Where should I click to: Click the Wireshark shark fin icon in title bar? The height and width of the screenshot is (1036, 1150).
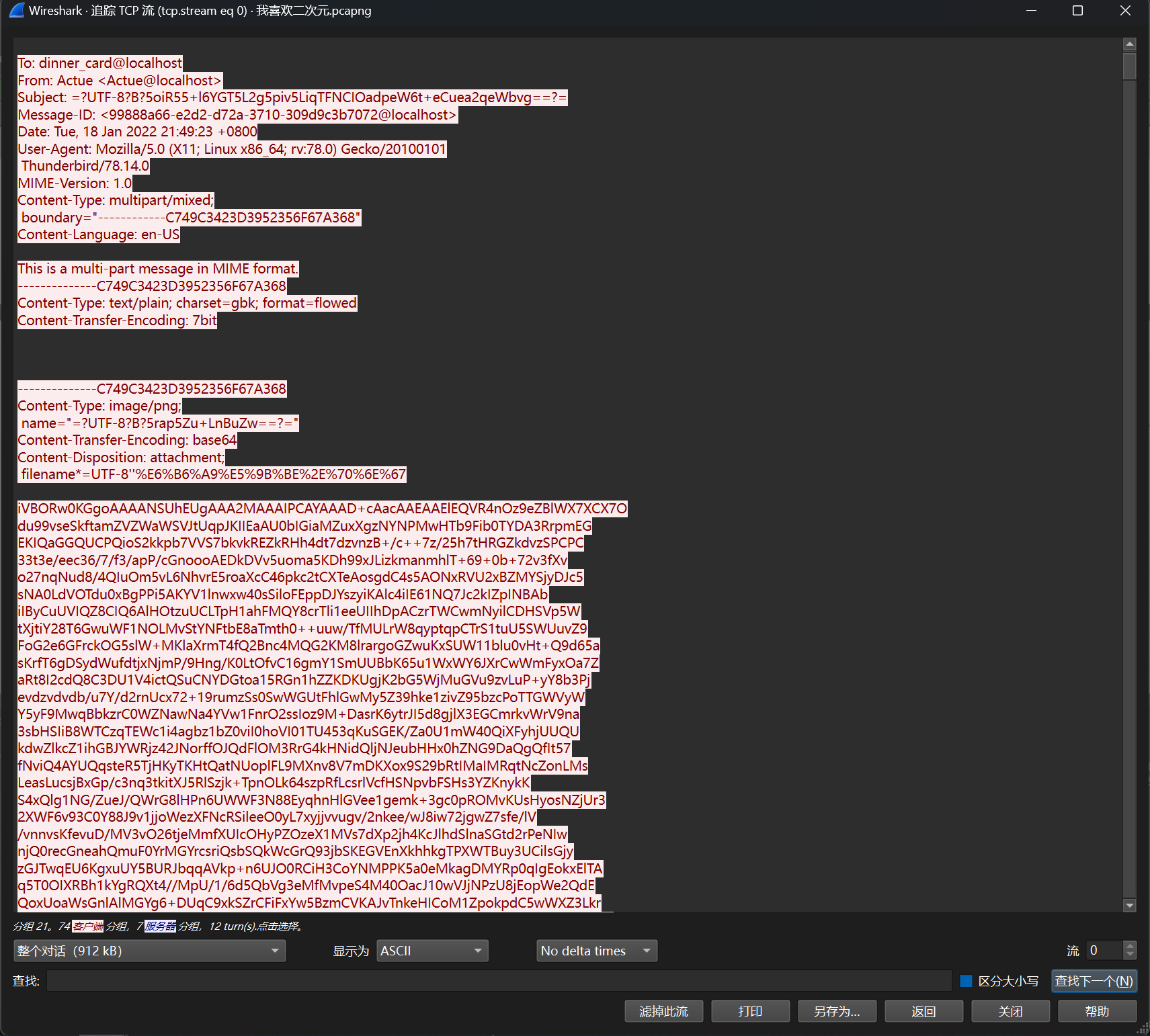pyautogui.click(x=17, y=11)
